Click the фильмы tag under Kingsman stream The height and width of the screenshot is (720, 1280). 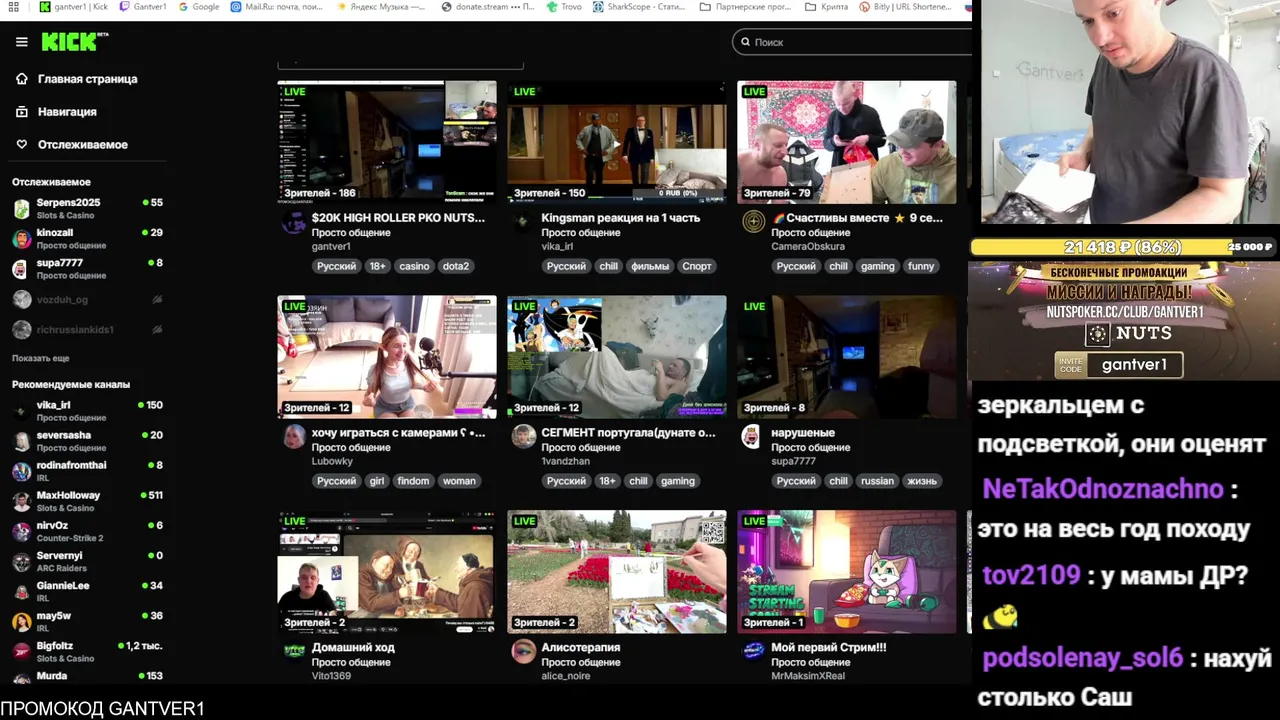[650, 266]
